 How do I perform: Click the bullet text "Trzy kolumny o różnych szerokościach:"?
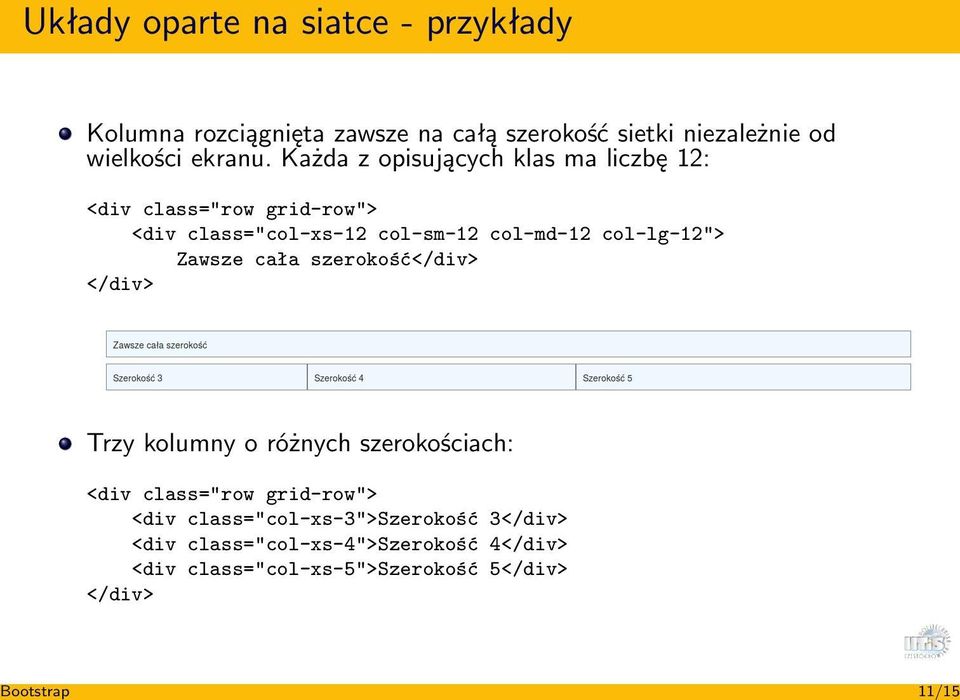click(300, 443)
